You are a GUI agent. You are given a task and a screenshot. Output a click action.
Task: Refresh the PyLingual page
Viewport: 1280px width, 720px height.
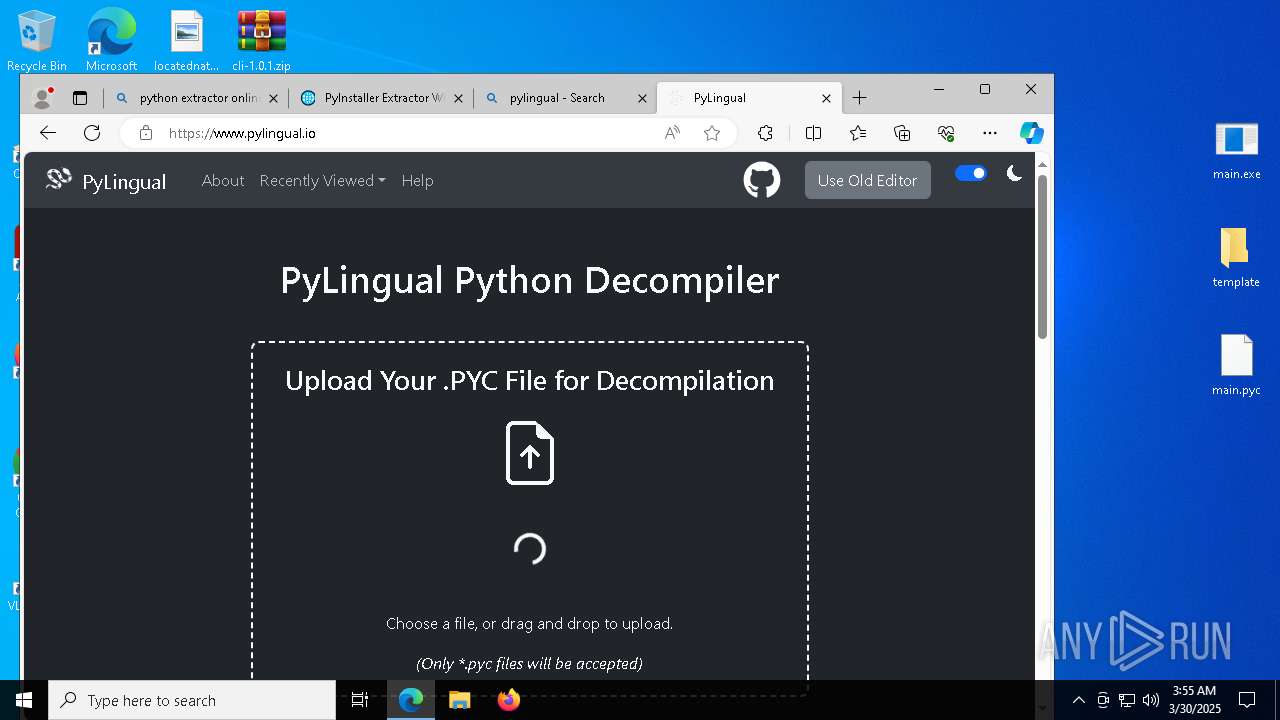[92, 133]
